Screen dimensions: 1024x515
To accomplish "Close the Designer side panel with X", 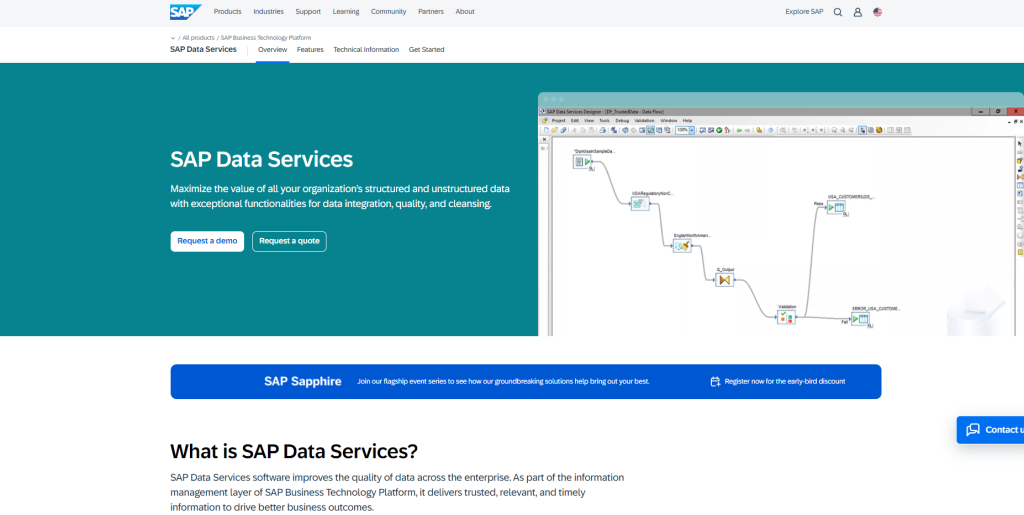I will pyautogui.click(x=544, y=140).
